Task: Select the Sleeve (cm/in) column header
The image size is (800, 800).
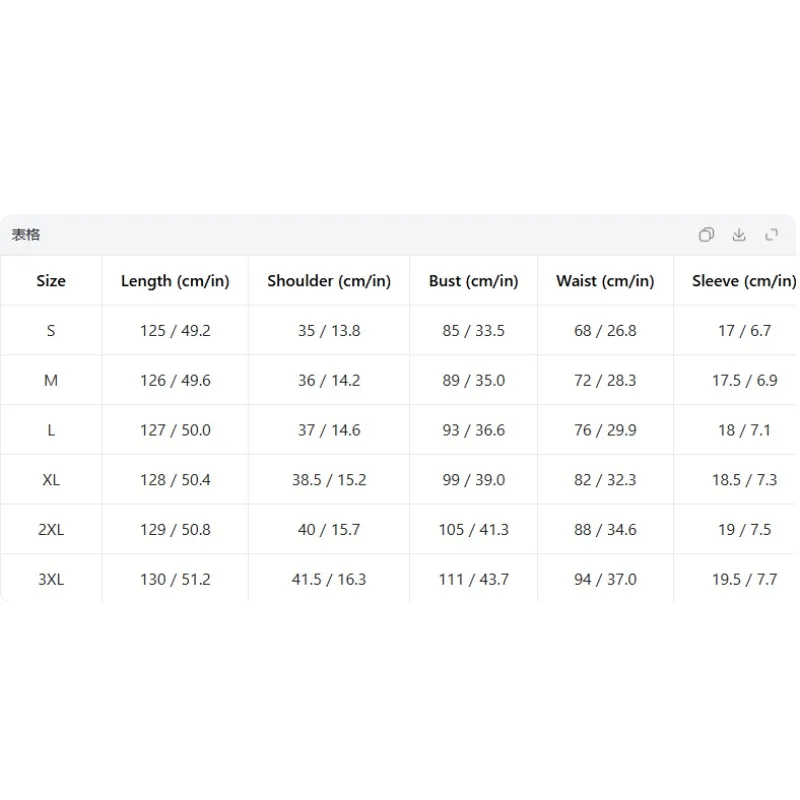Action: 744,281
